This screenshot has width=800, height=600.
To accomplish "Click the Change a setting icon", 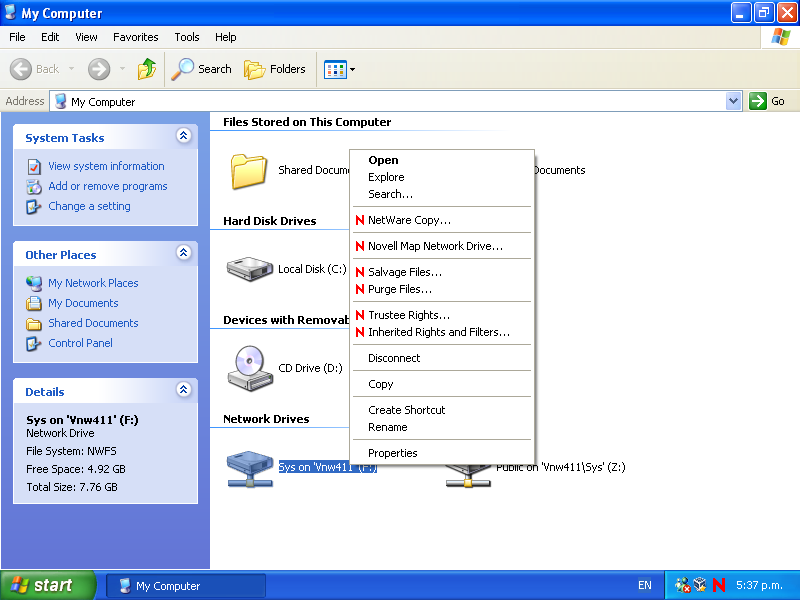I will tap(34, 207).
